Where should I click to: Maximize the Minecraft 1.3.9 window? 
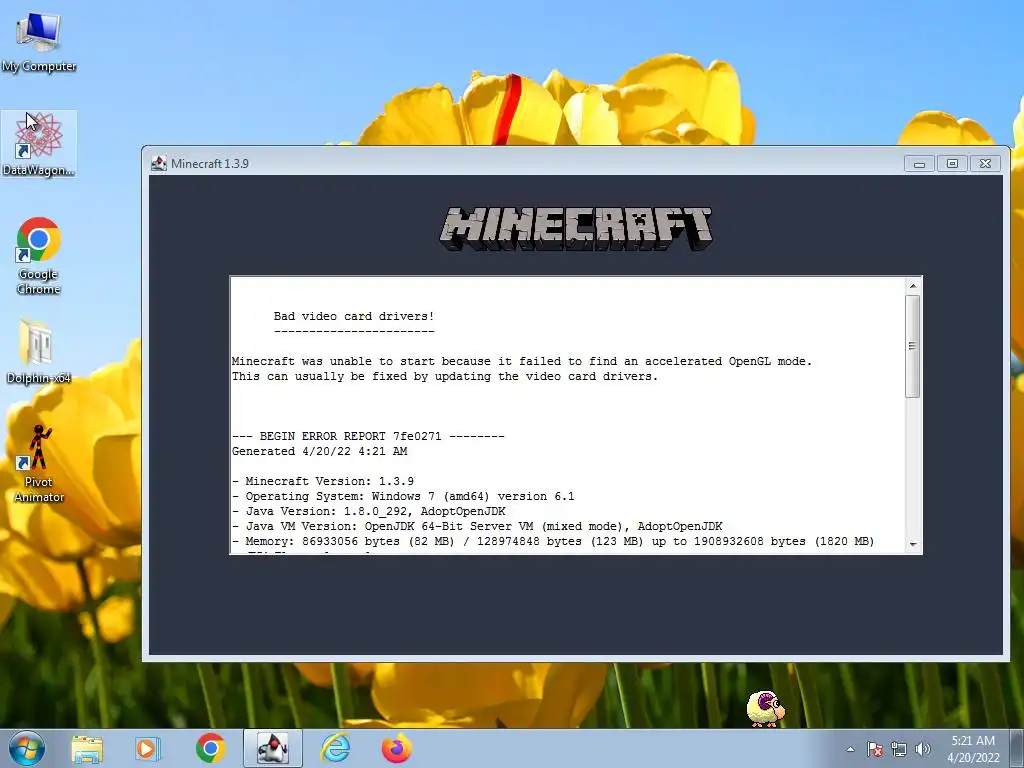[x=952, y=163]
